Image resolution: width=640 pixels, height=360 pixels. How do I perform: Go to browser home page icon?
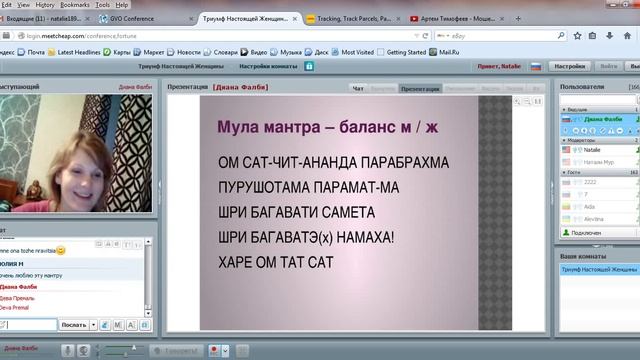(627, 36)
